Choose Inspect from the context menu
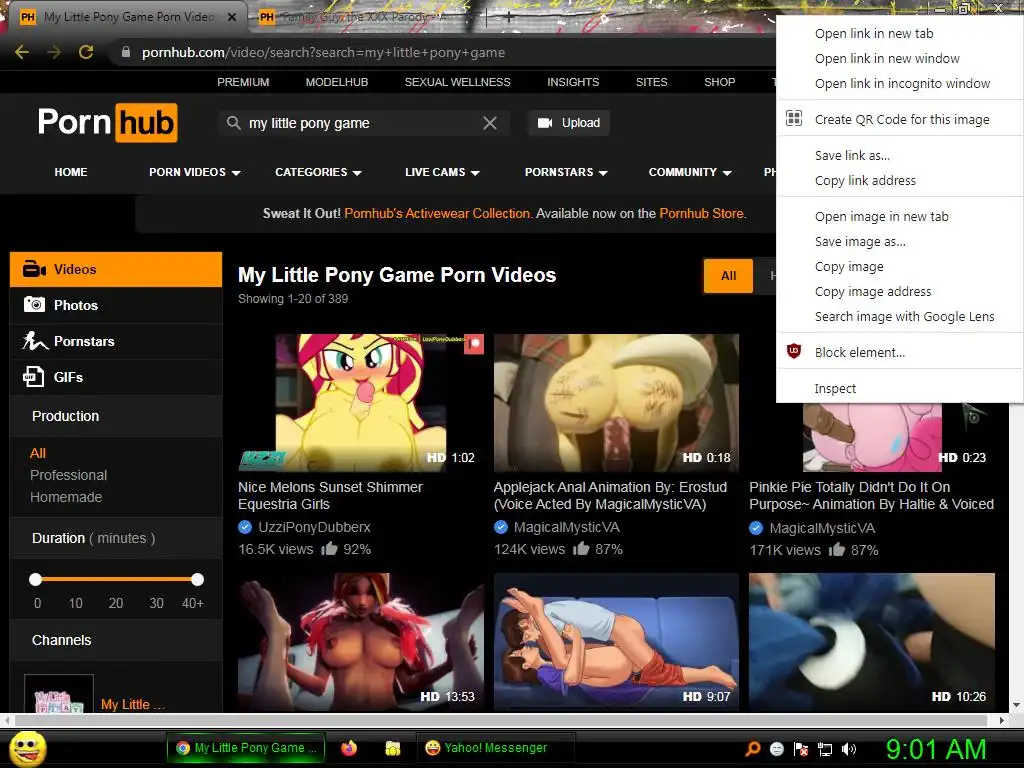This screenshot has width=1024, height=768. 900,388
